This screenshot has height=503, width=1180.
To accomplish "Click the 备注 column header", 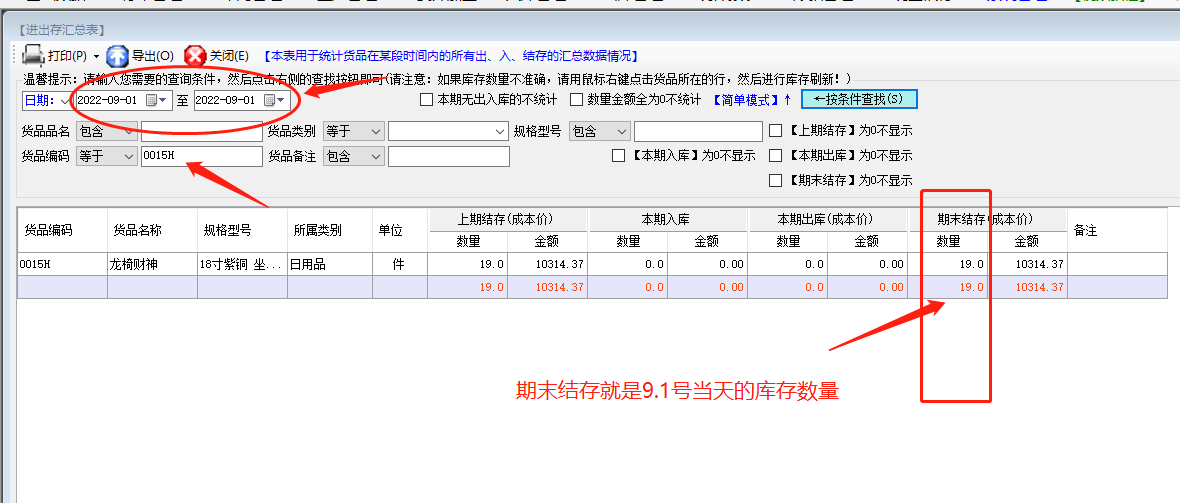I will [x=1117, y=230].
